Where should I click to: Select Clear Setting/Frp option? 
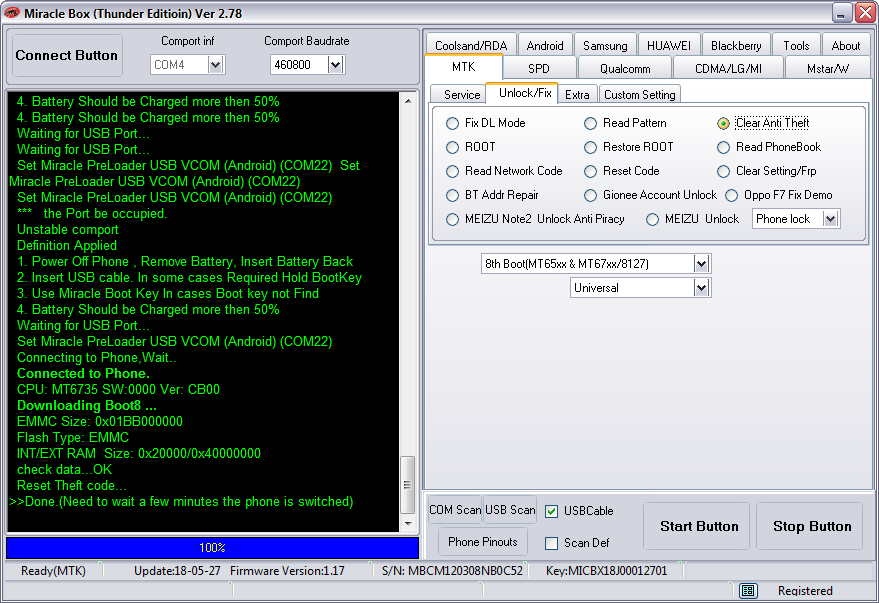tap(723, 171)
